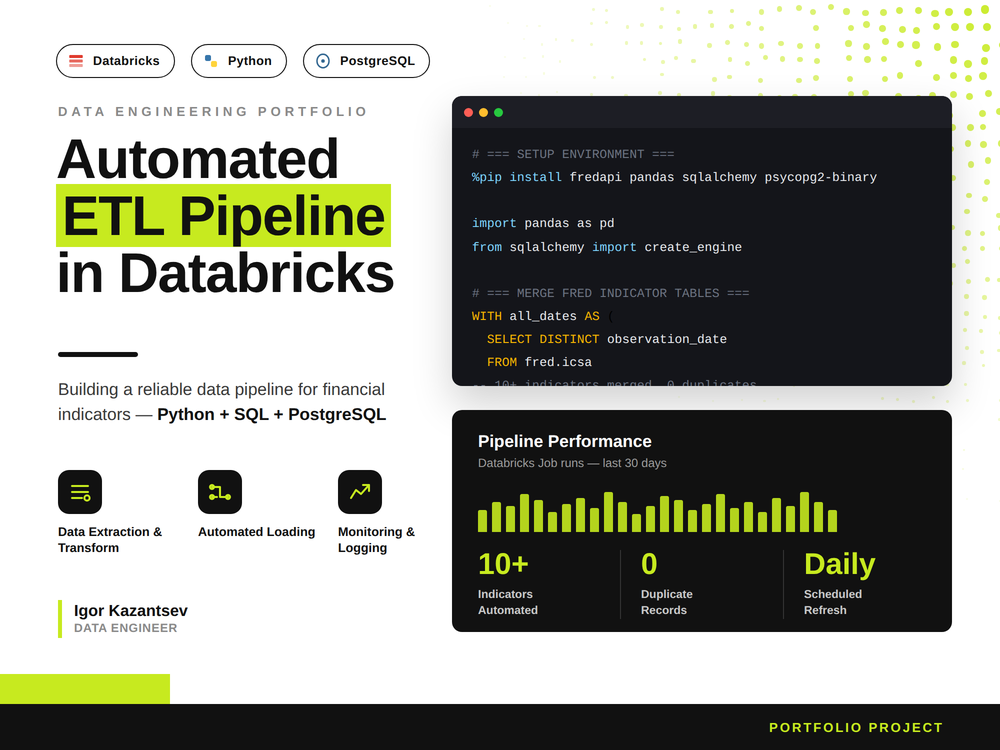Click the 'PORTFOLIO PROJECT' footer text
The height and width of the screenshot is (750, 1000).
pyautogui.click(x=856, y=728)
